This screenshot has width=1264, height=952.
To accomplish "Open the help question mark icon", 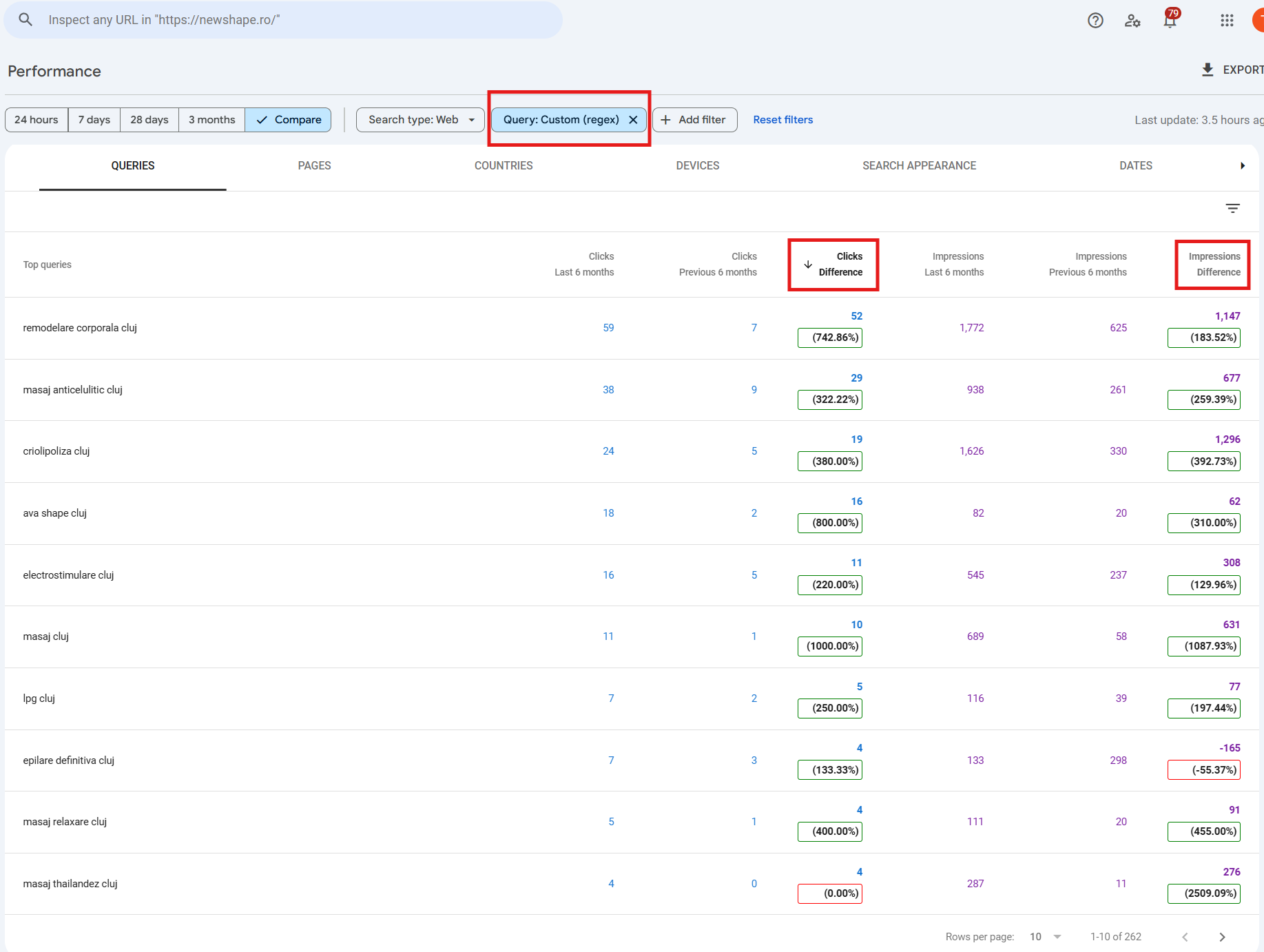I will click(1095, 21).
